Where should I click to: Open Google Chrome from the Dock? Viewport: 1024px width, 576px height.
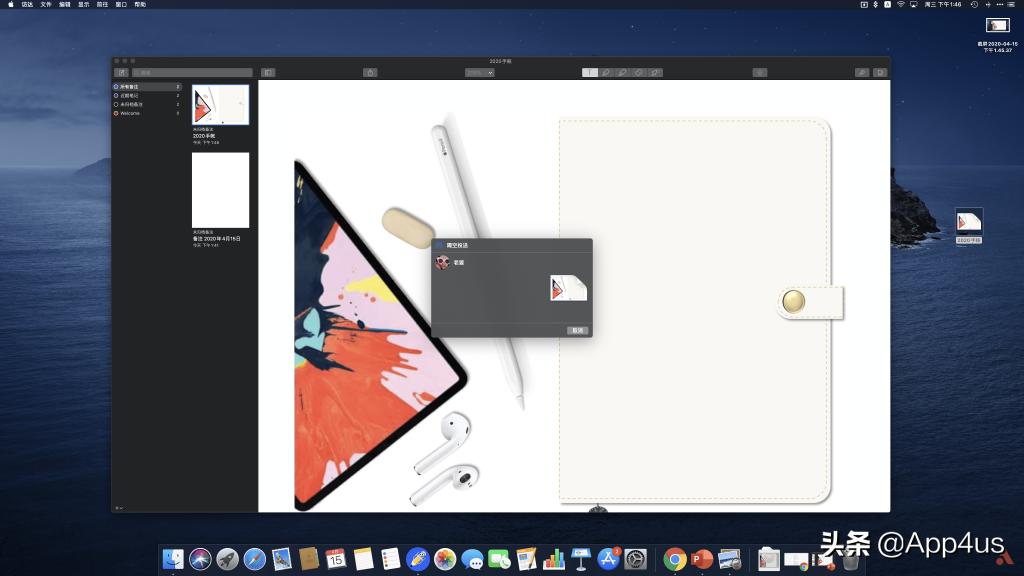675,559
